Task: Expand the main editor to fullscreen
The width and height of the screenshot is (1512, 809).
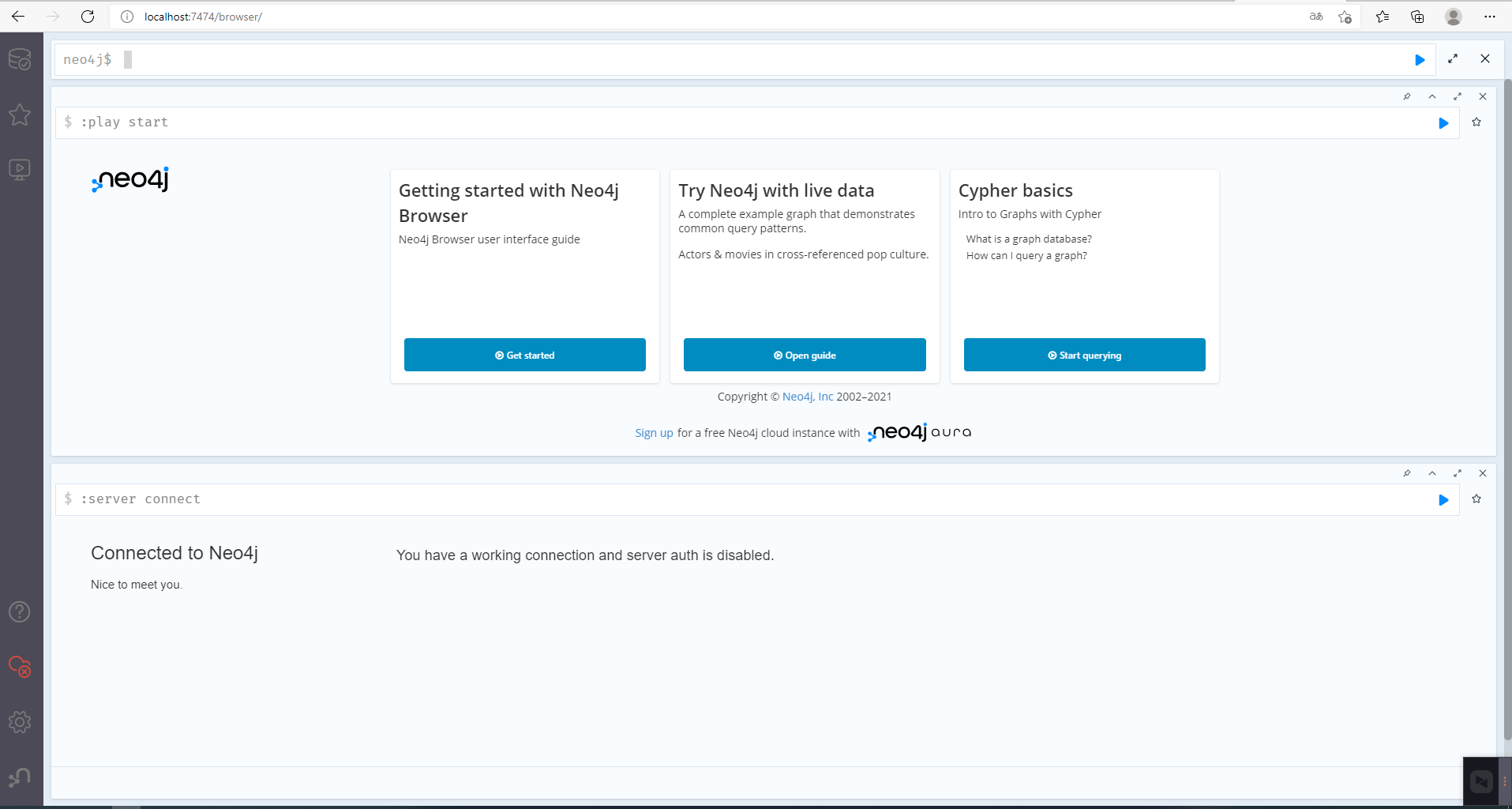Action: pyautogui.click(x=1453, y=59)
